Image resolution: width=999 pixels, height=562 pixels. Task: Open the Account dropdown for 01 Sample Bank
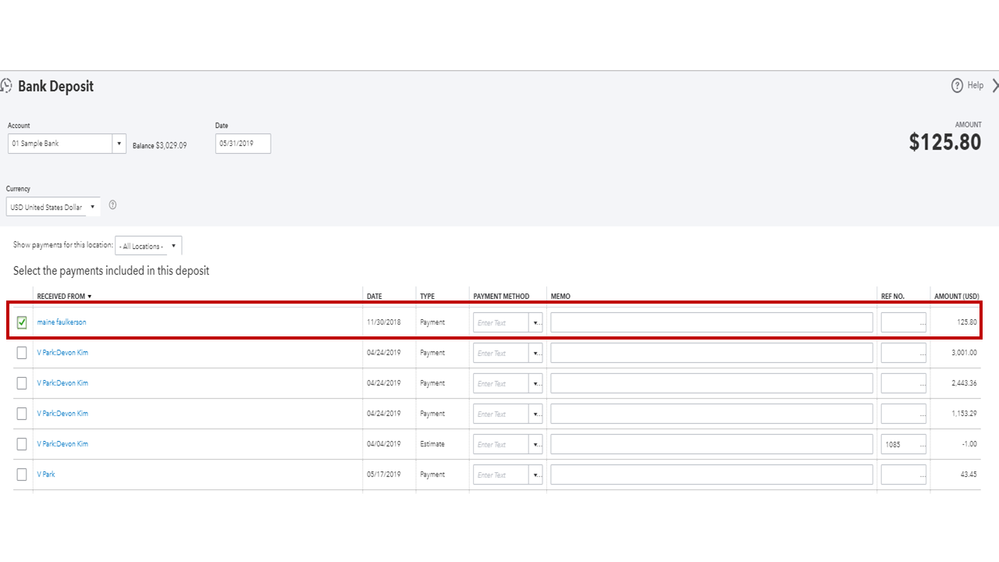click(119, 144)
